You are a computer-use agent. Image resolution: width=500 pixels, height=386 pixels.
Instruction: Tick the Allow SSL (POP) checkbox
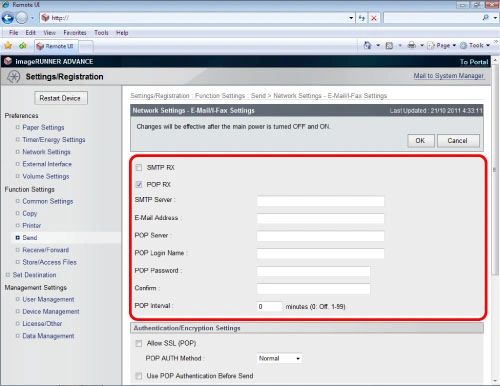(x=139, y=343)
